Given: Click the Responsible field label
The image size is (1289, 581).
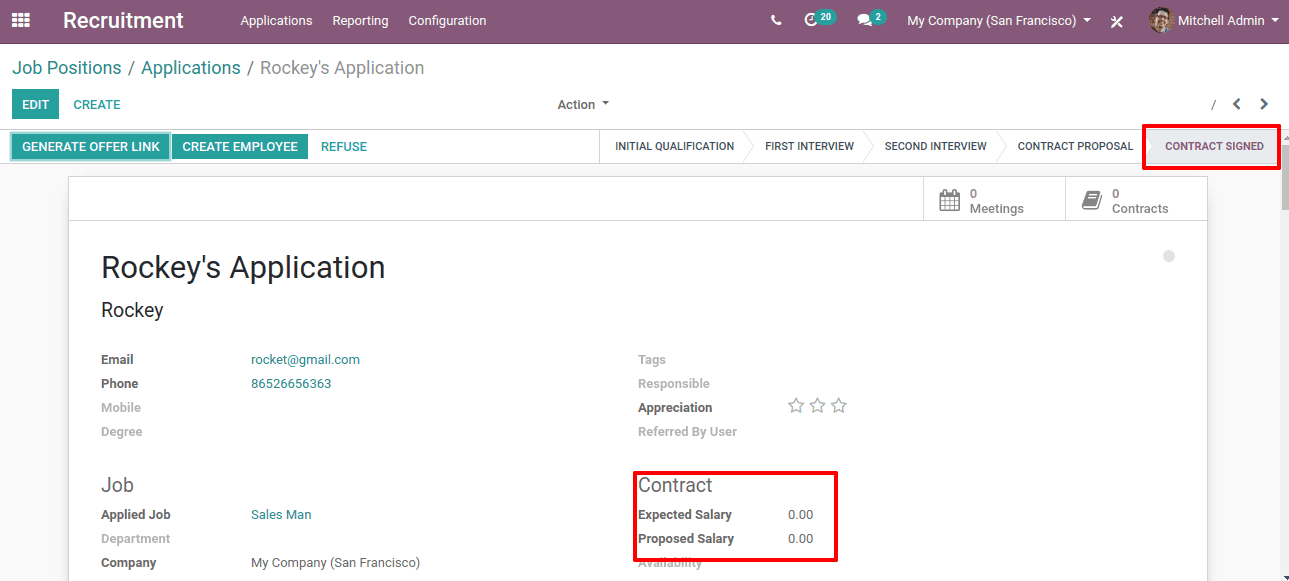Looking at the screenshot, I should click(x=674, y=384).
